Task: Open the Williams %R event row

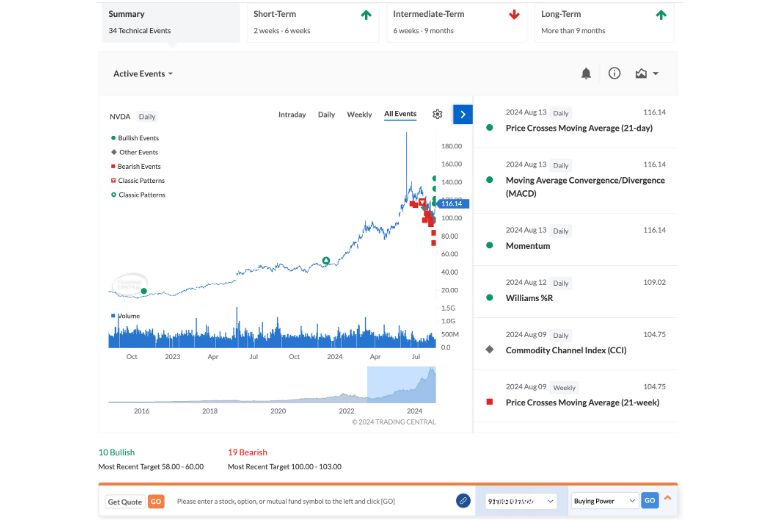Action: coord(576,291)
